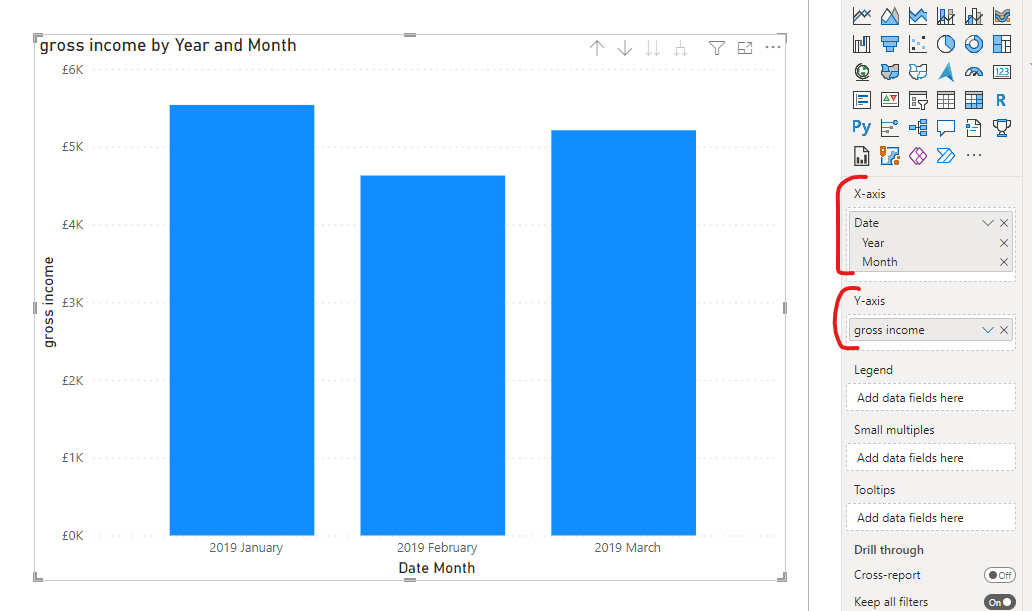Click the chart title text
This screenshot has width=1032, height=611.
click(x=168, y=45)
